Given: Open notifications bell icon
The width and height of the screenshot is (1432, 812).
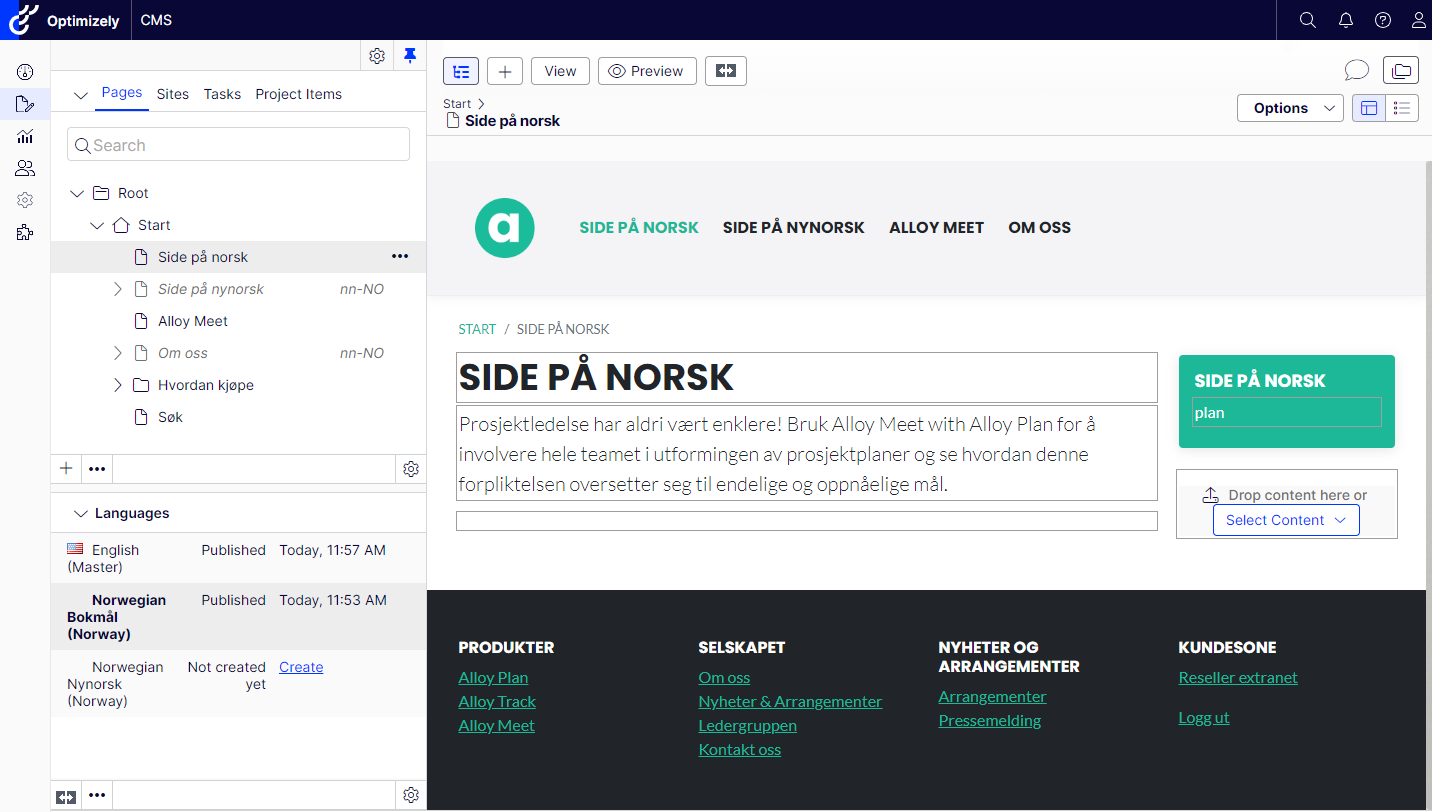Looking at the screenshot, I should click(1345, 20).
